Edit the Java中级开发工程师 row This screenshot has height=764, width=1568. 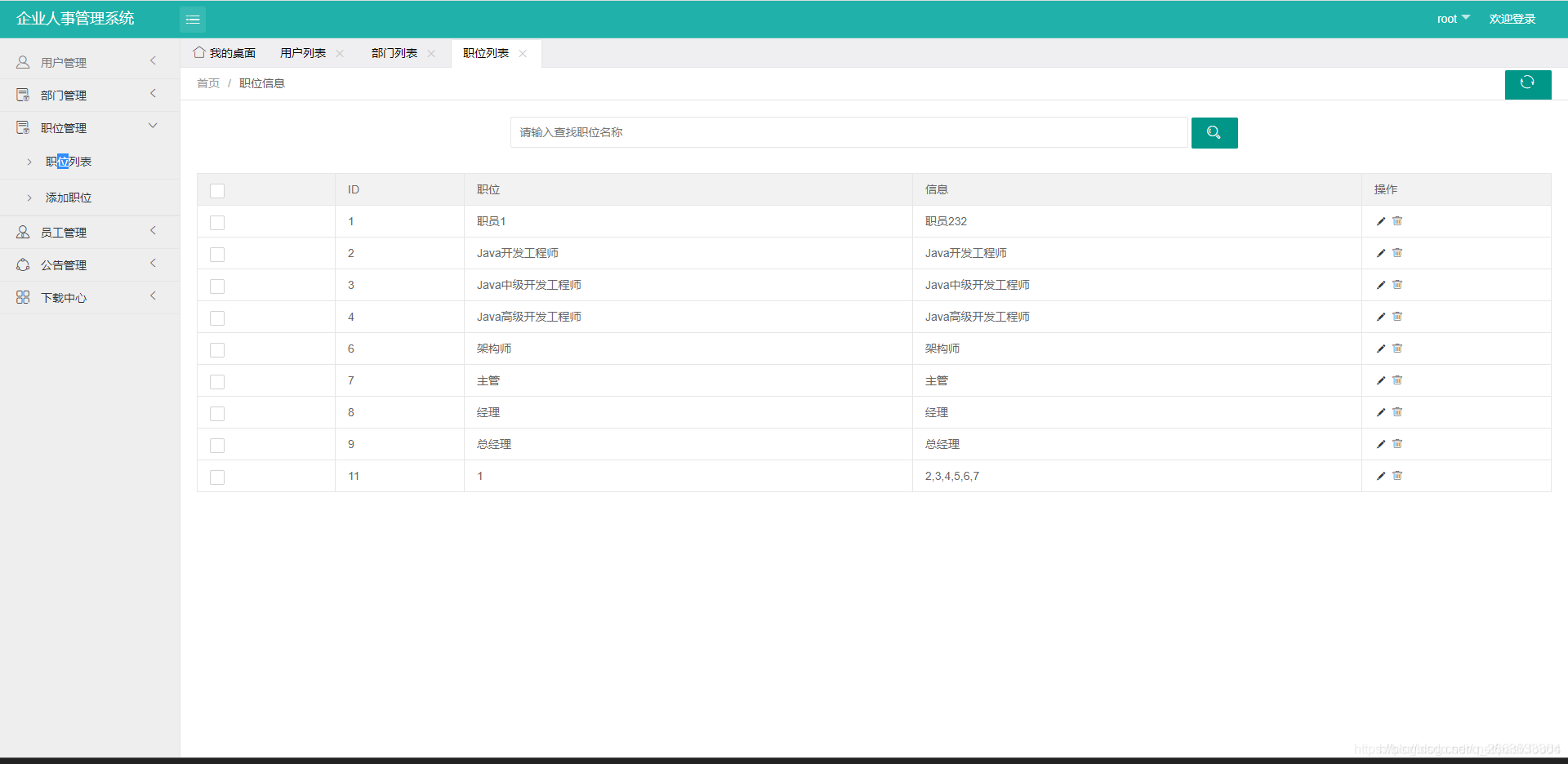(x=1381, y=285)
